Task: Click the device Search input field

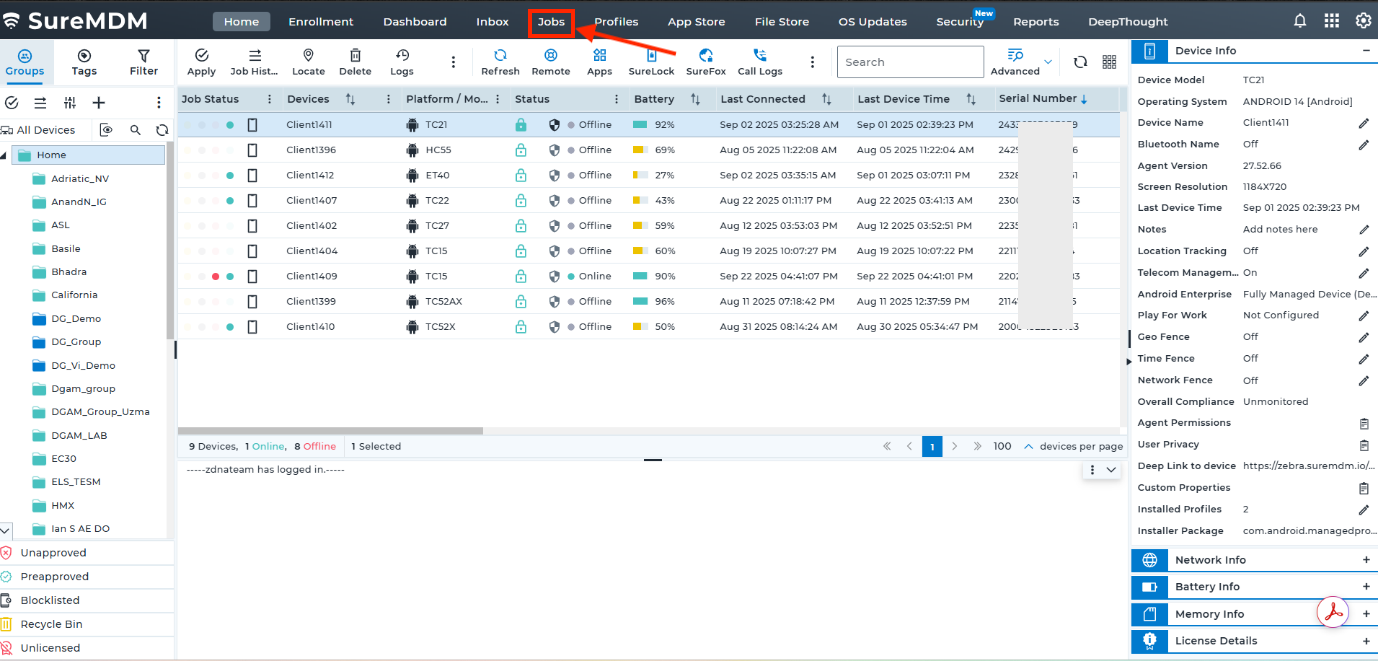Action: (910, 62)
